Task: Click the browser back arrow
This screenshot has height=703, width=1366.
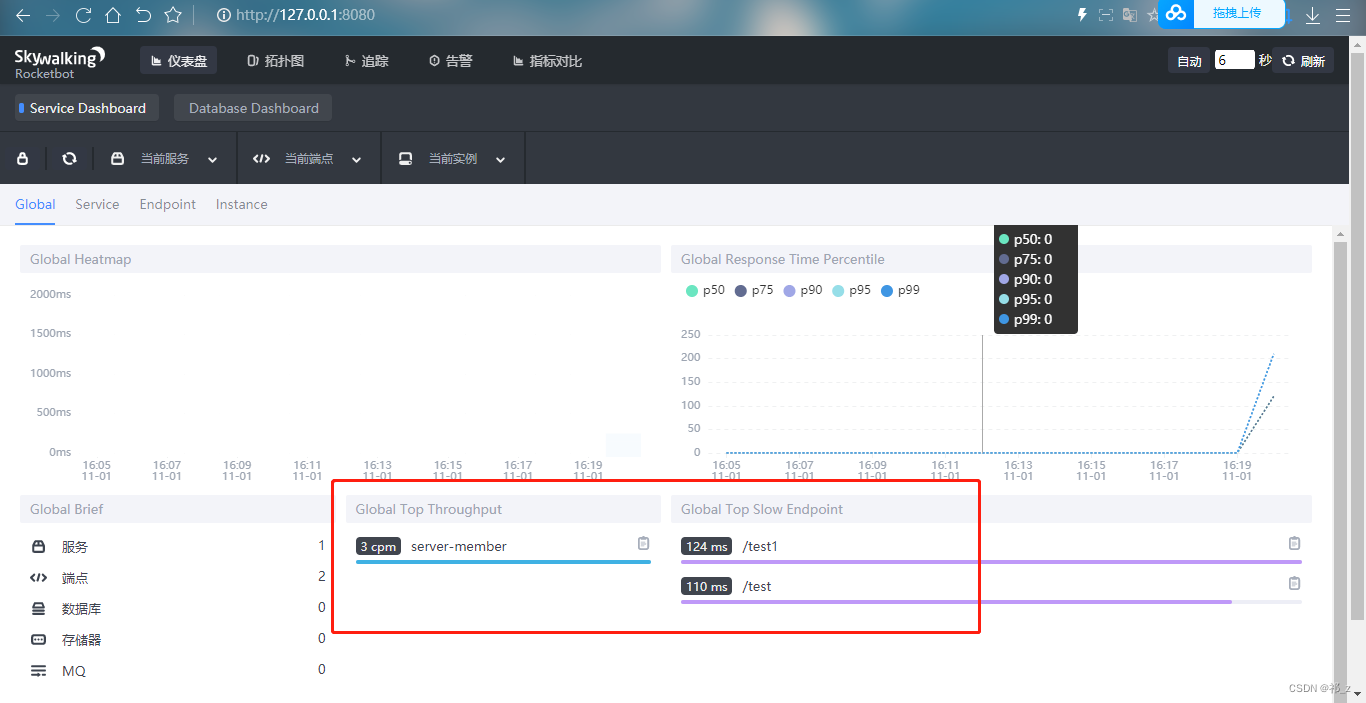Action: pyautogui.click(x=23, y=15)
